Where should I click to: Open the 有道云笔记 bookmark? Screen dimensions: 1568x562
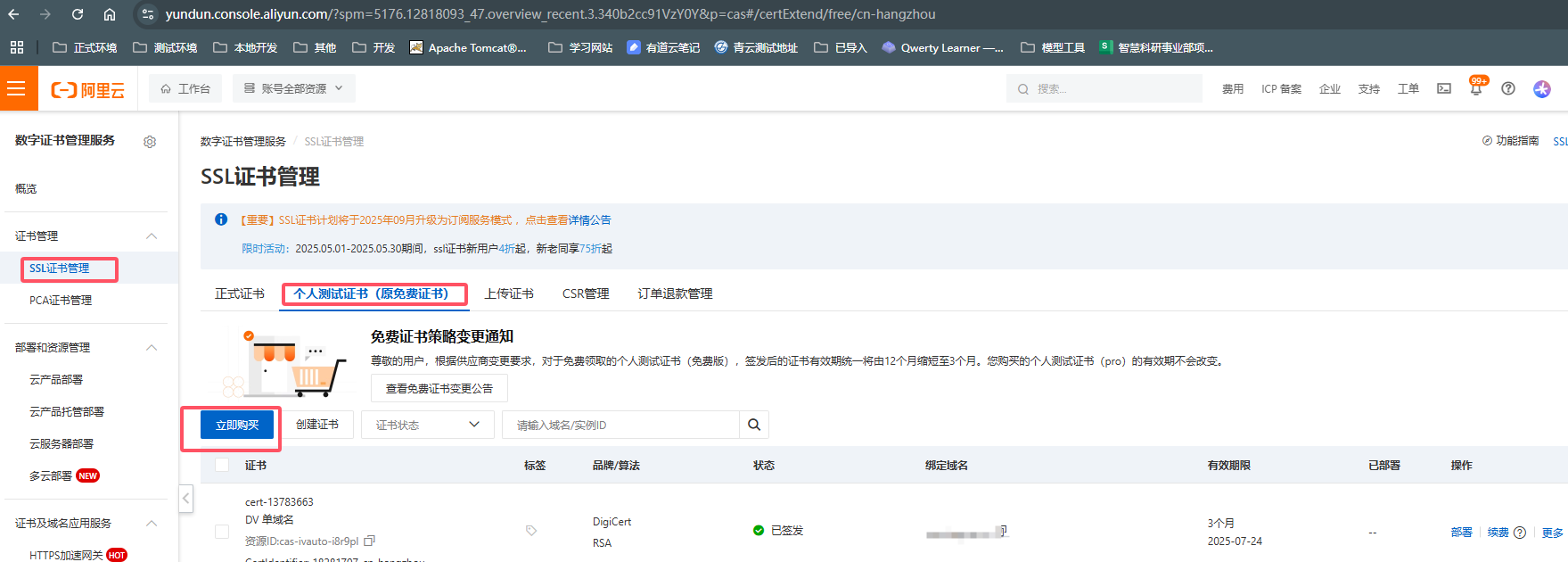coord(663,47)
